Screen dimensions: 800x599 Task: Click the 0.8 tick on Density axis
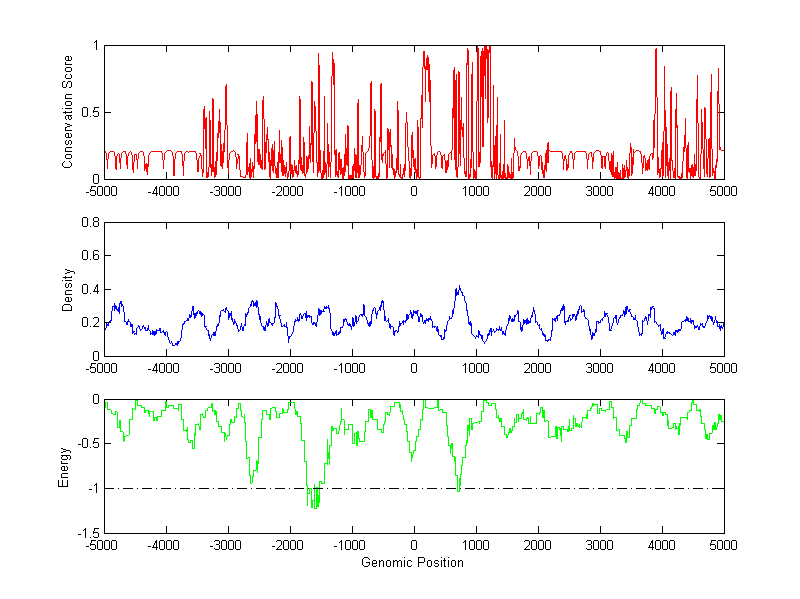pos(89,223)
